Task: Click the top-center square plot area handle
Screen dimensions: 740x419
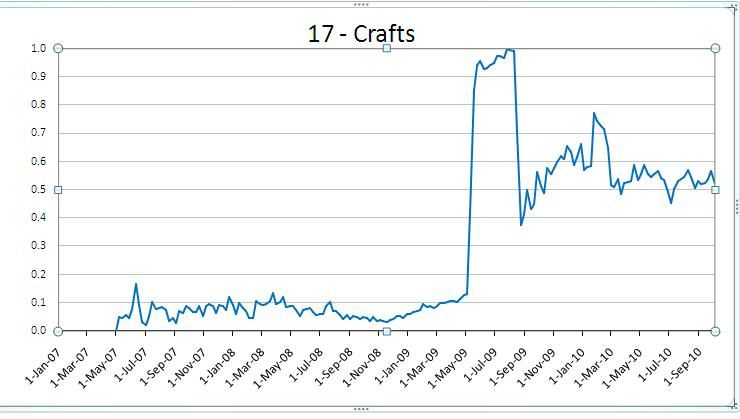Action: coord(387,48)
